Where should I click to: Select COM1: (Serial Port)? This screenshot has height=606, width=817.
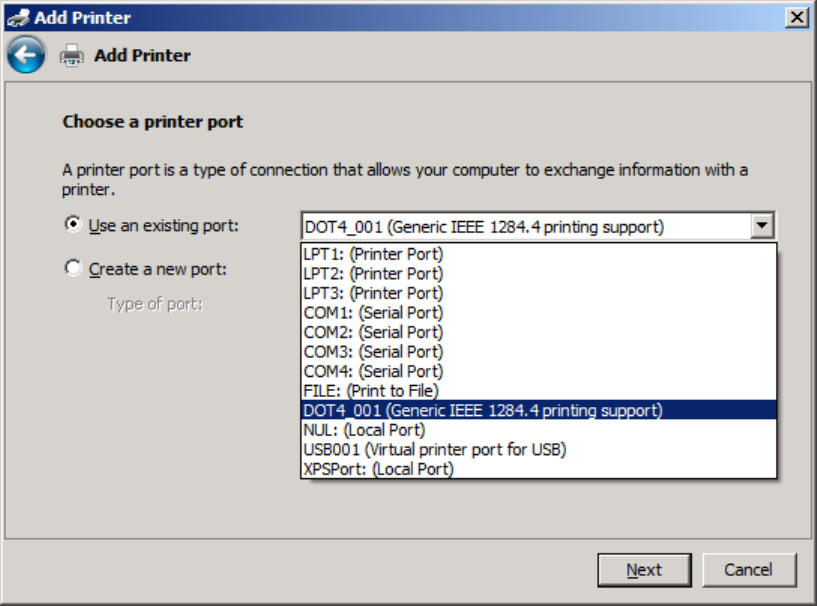373,313
